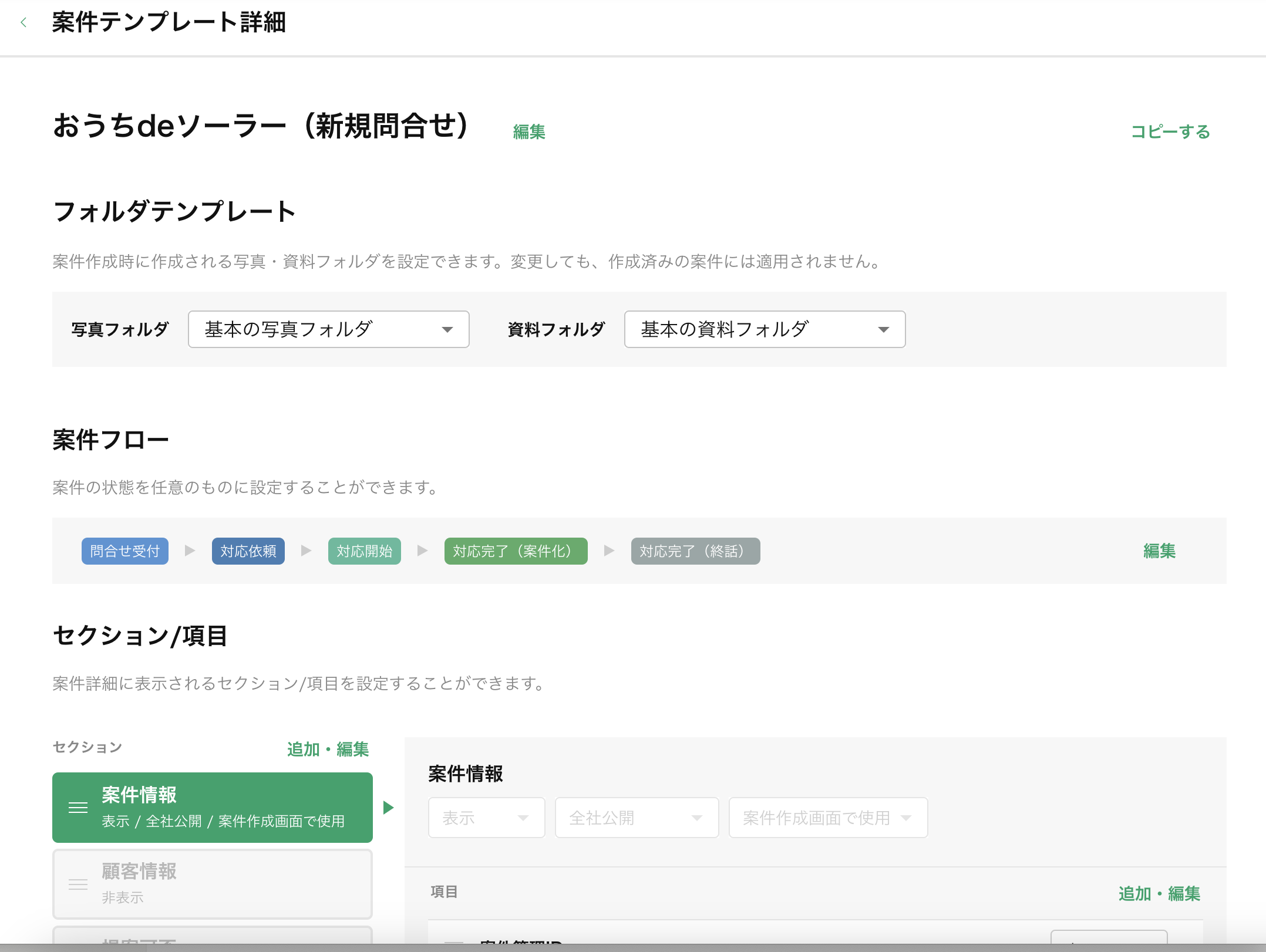Open the 案件作成画面で使用 dropdown
This screenshot has width=1266, height=952.
827,818
